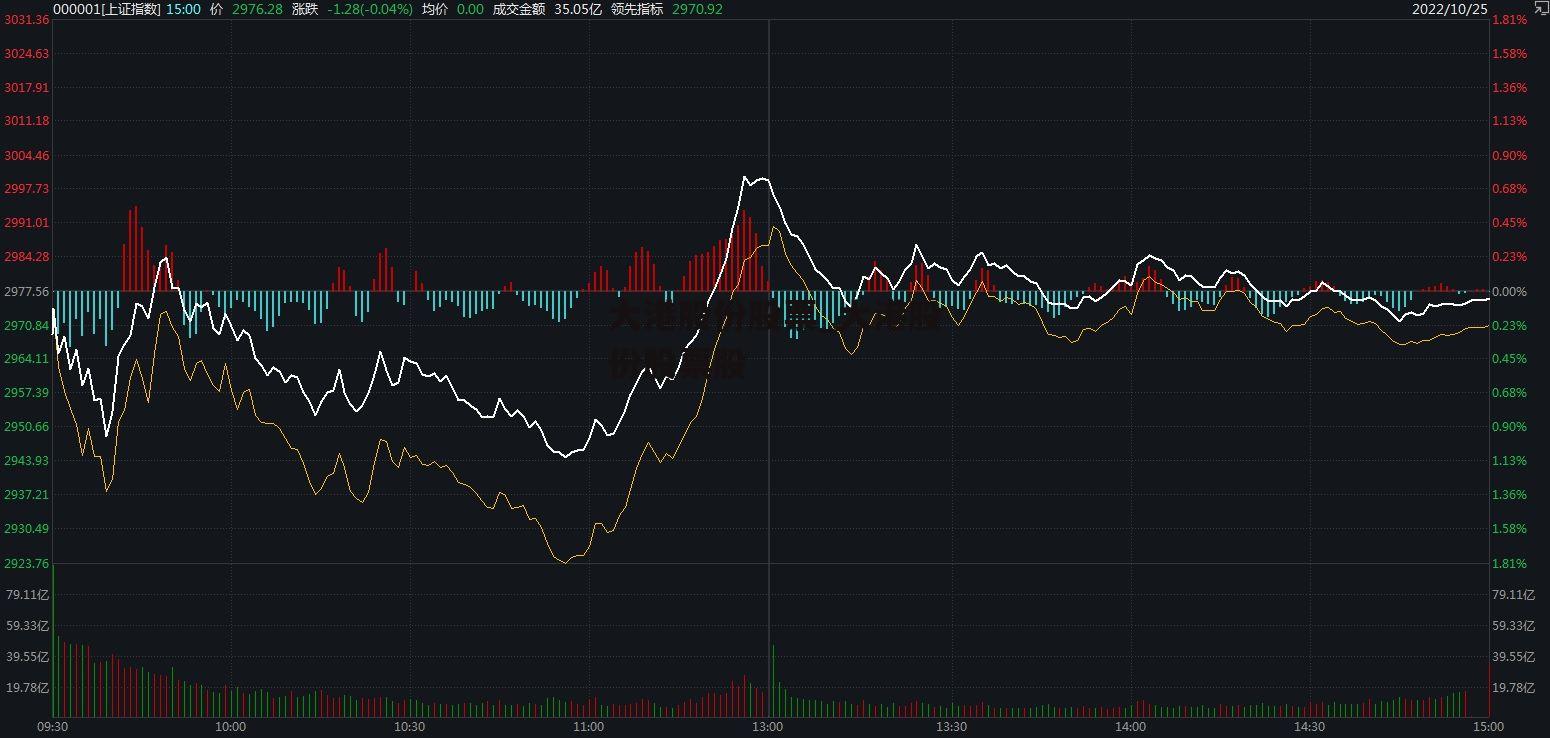
Task: Click the 10:30 time axis label
Action: coord(410,727)
